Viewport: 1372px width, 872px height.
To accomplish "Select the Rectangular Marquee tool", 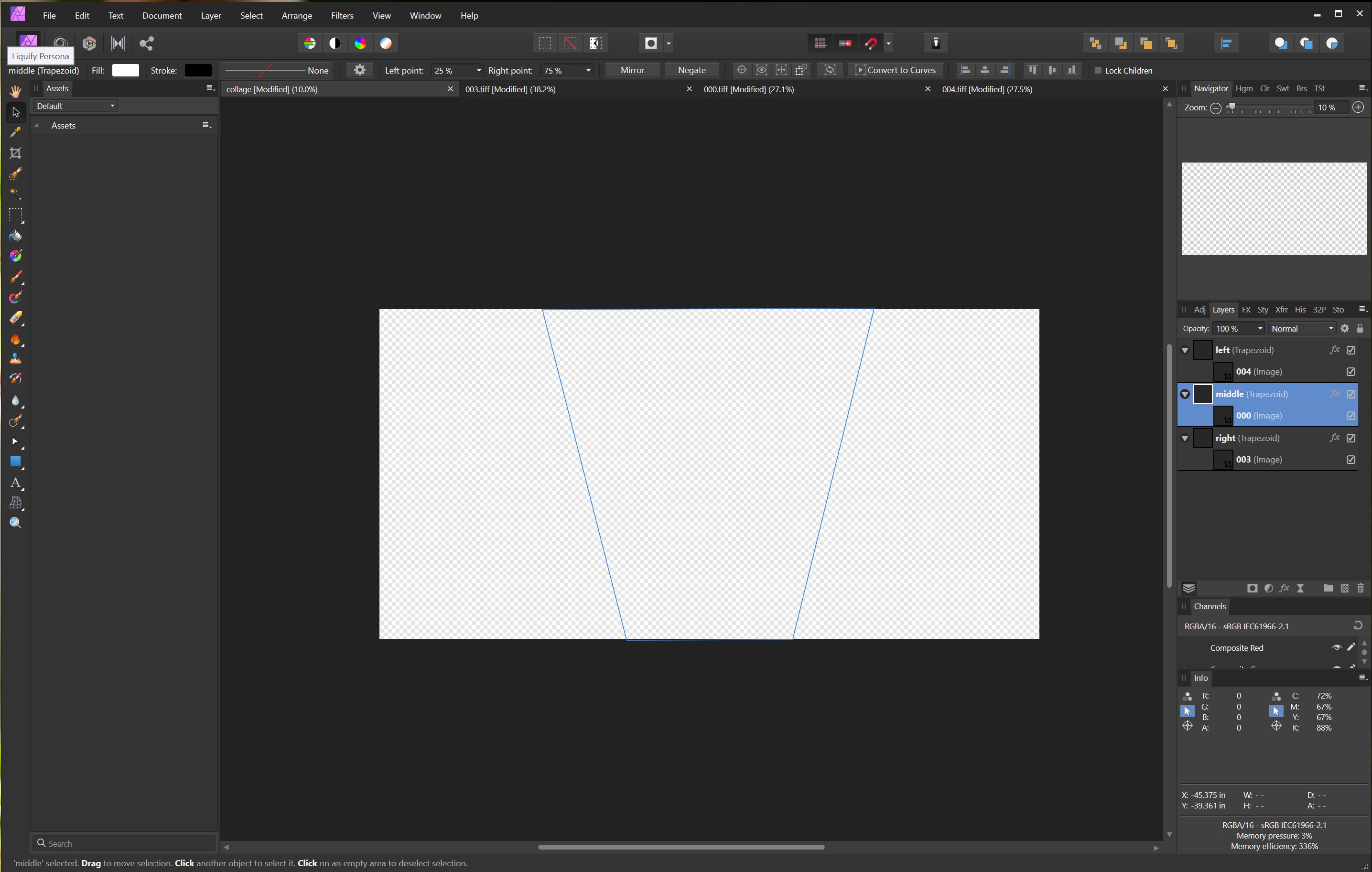I will 15,215.
